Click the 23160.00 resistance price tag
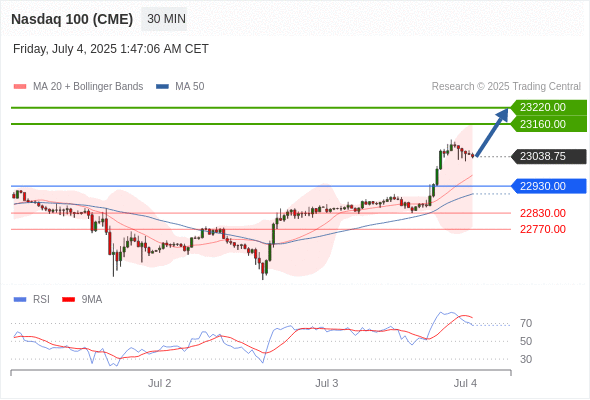The height and width of the screenshot is (400, 590). (549, 124)
